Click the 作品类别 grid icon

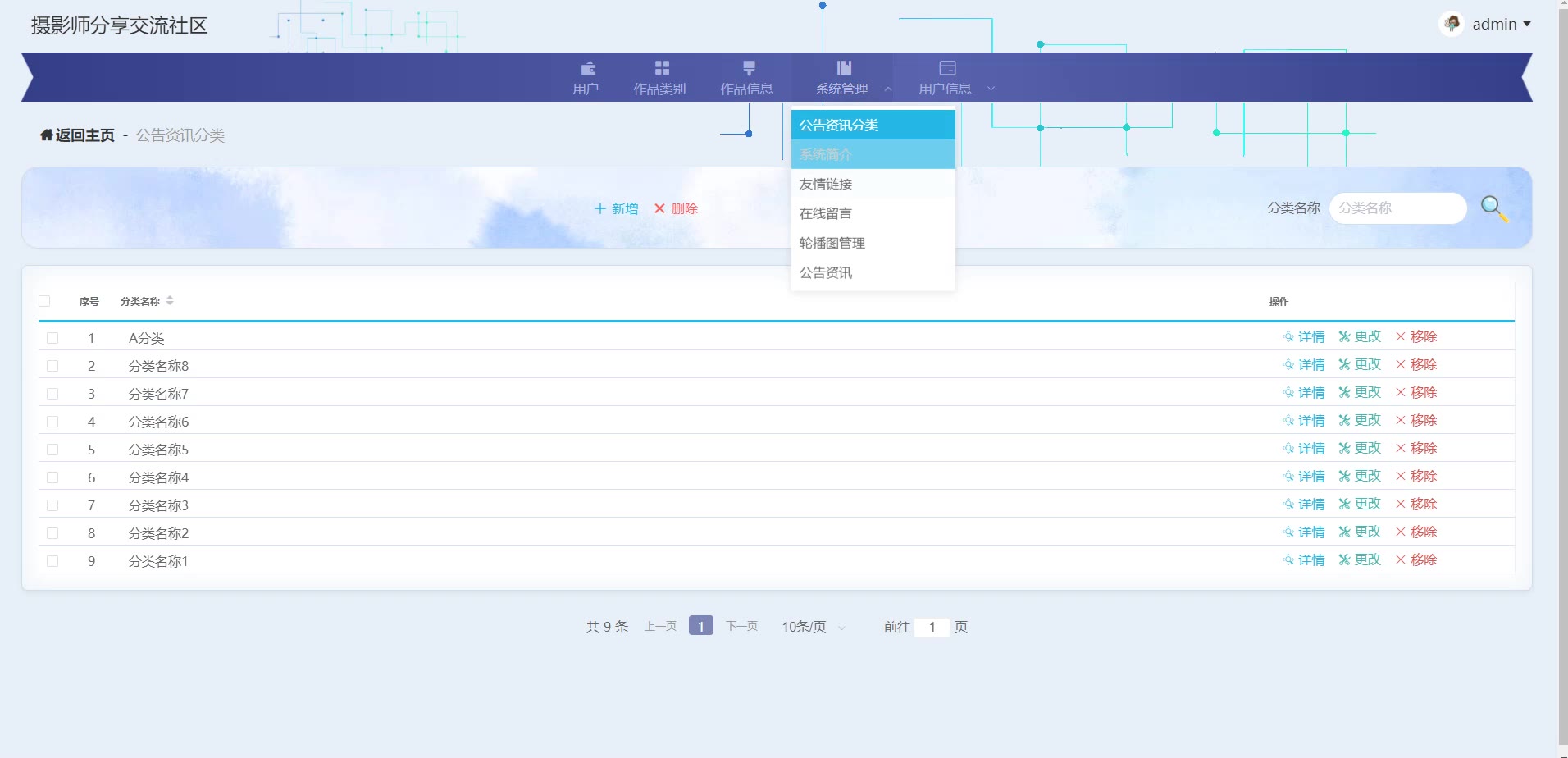[x=661, y=68]
